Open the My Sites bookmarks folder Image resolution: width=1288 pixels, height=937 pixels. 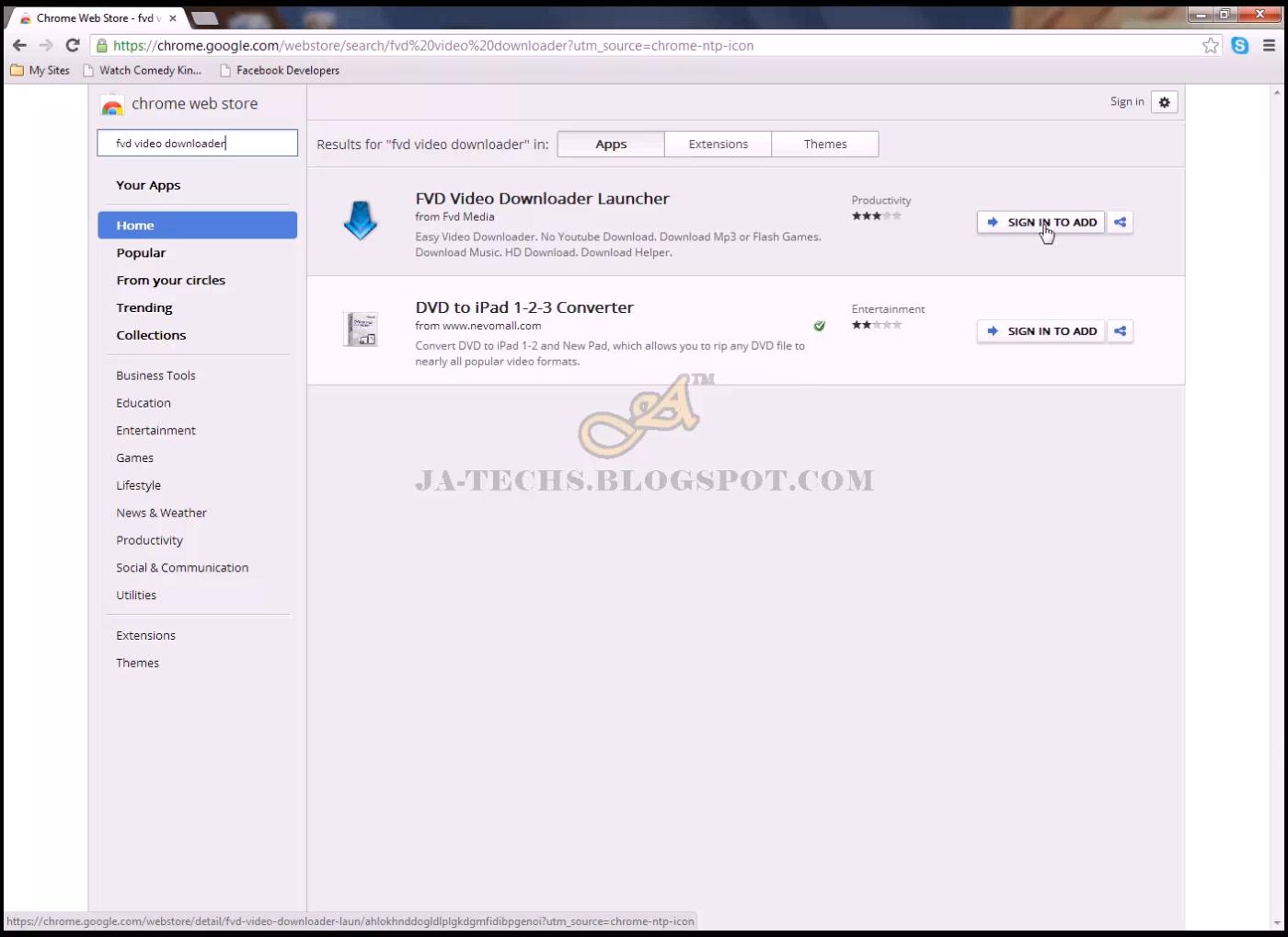point(40,69)
